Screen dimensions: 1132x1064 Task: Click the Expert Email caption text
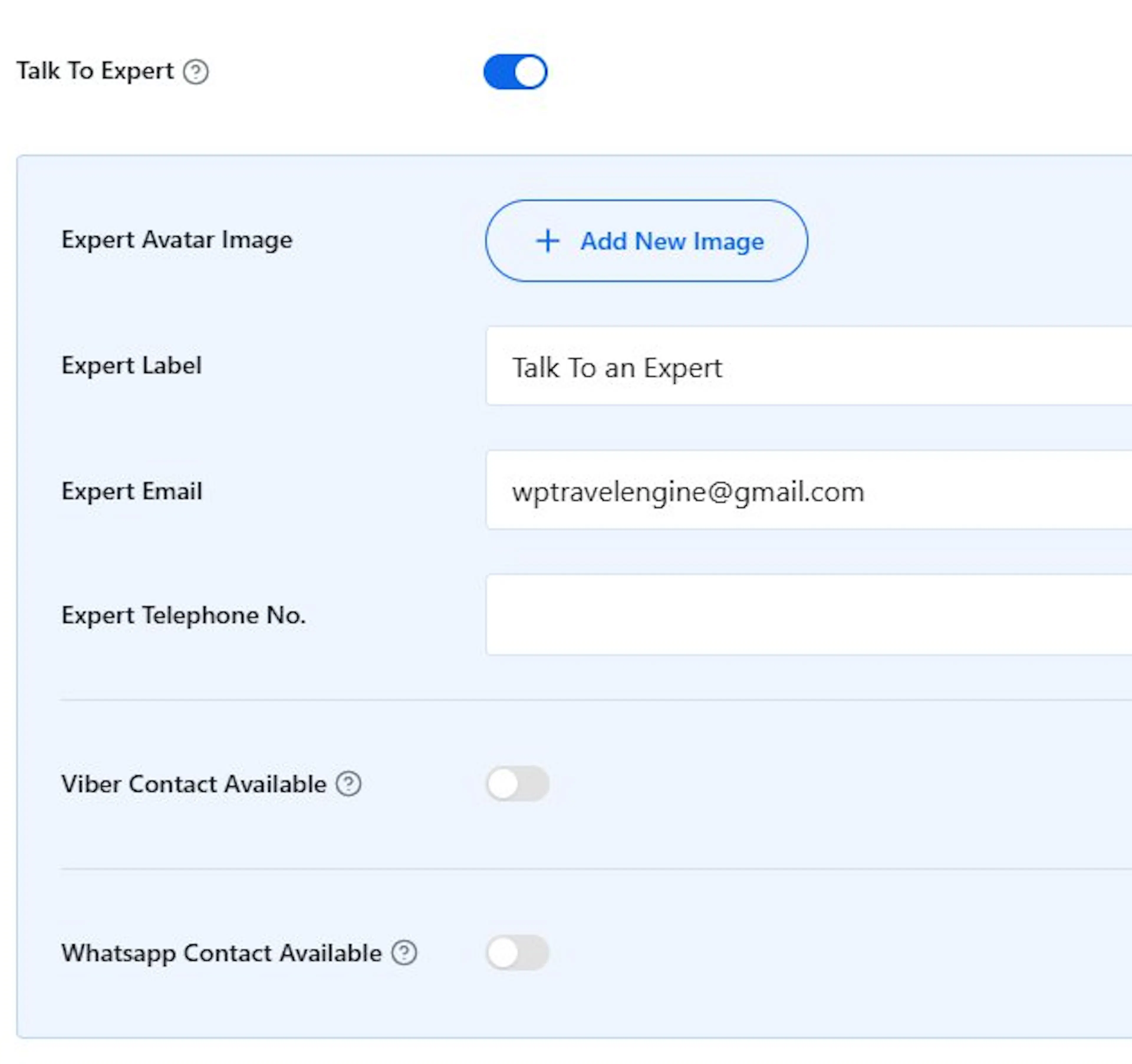point(131,491)
